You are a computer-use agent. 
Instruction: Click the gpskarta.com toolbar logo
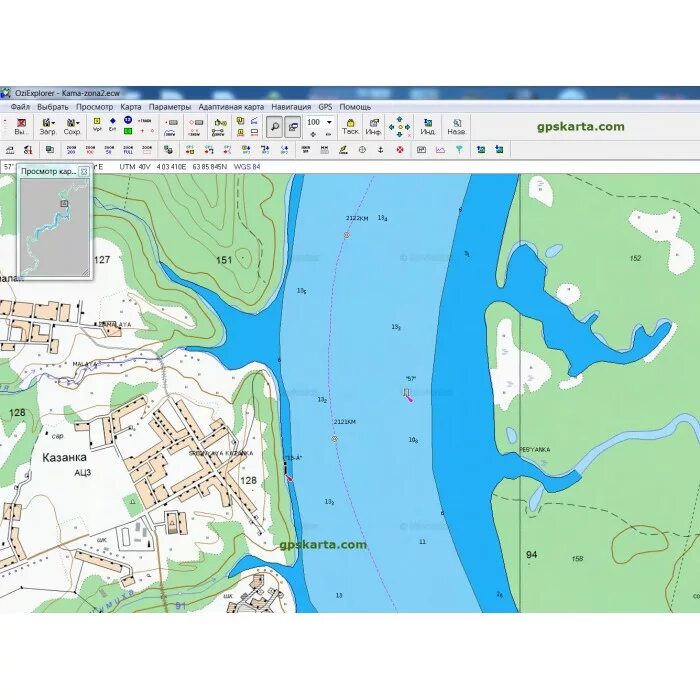tap(580, 127)
